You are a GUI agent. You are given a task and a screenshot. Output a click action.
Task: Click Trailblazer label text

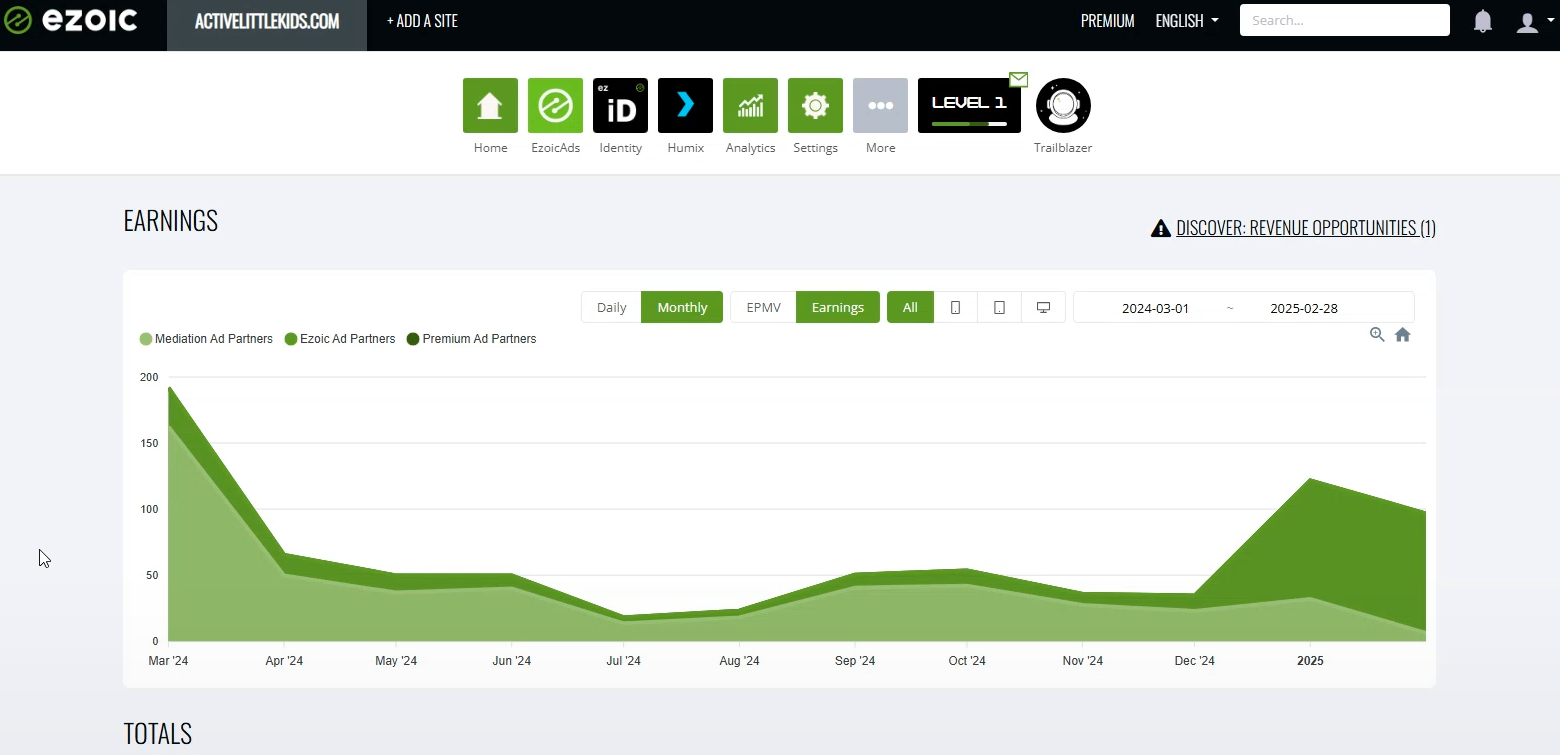click(x=1063, y=148)
